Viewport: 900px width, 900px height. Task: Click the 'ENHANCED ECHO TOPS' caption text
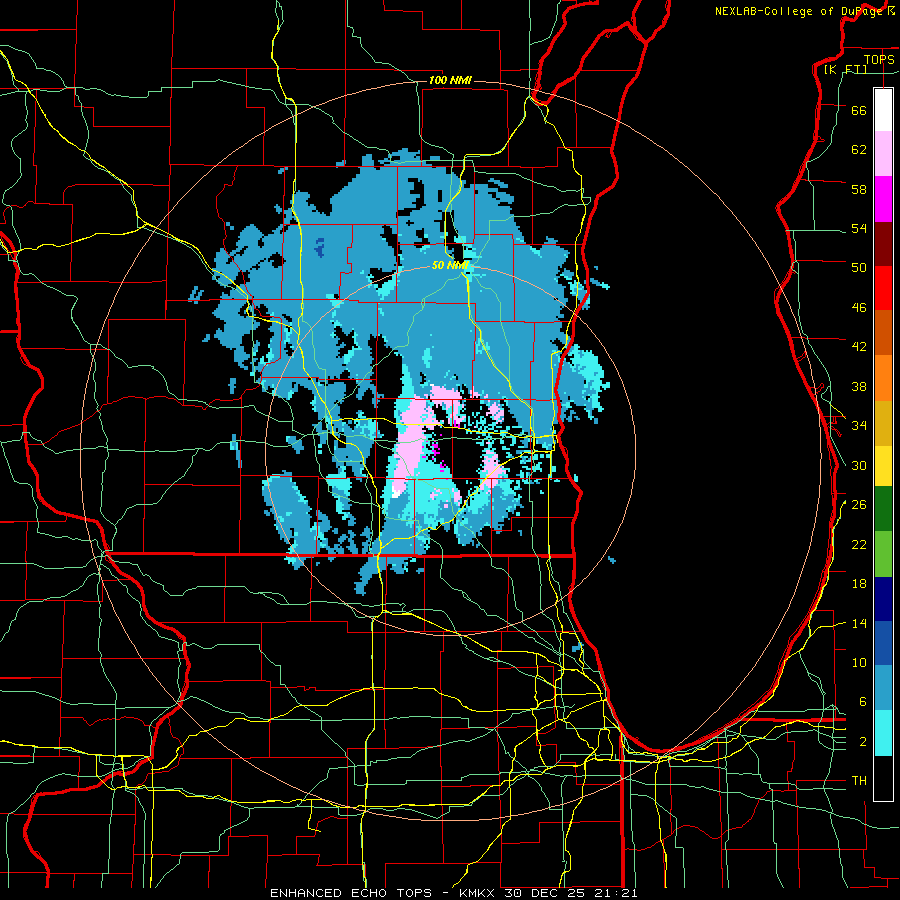351,893
